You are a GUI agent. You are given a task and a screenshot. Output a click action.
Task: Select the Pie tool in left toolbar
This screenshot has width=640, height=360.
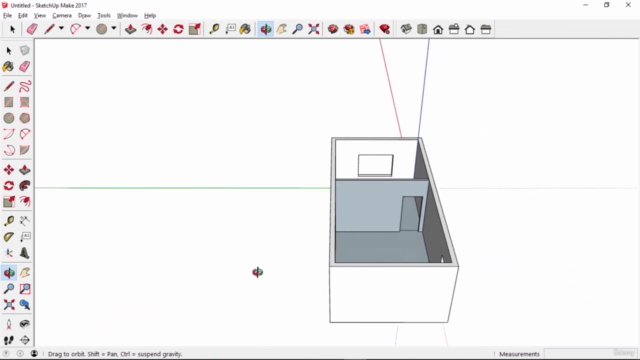click(x=25, y=150)
